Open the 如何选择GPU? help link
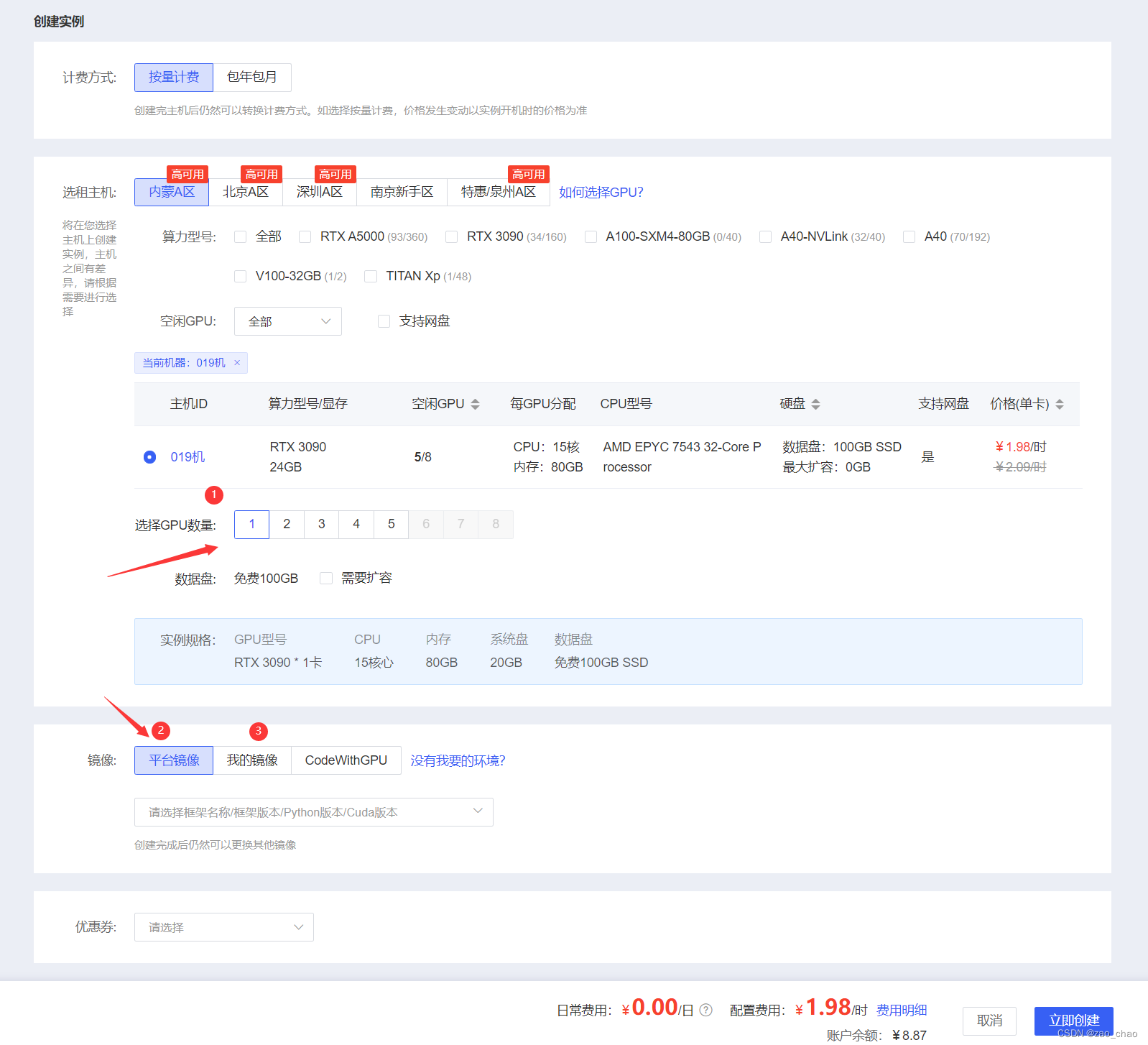Screen dimensions: 1148x1045 point(601,193)
